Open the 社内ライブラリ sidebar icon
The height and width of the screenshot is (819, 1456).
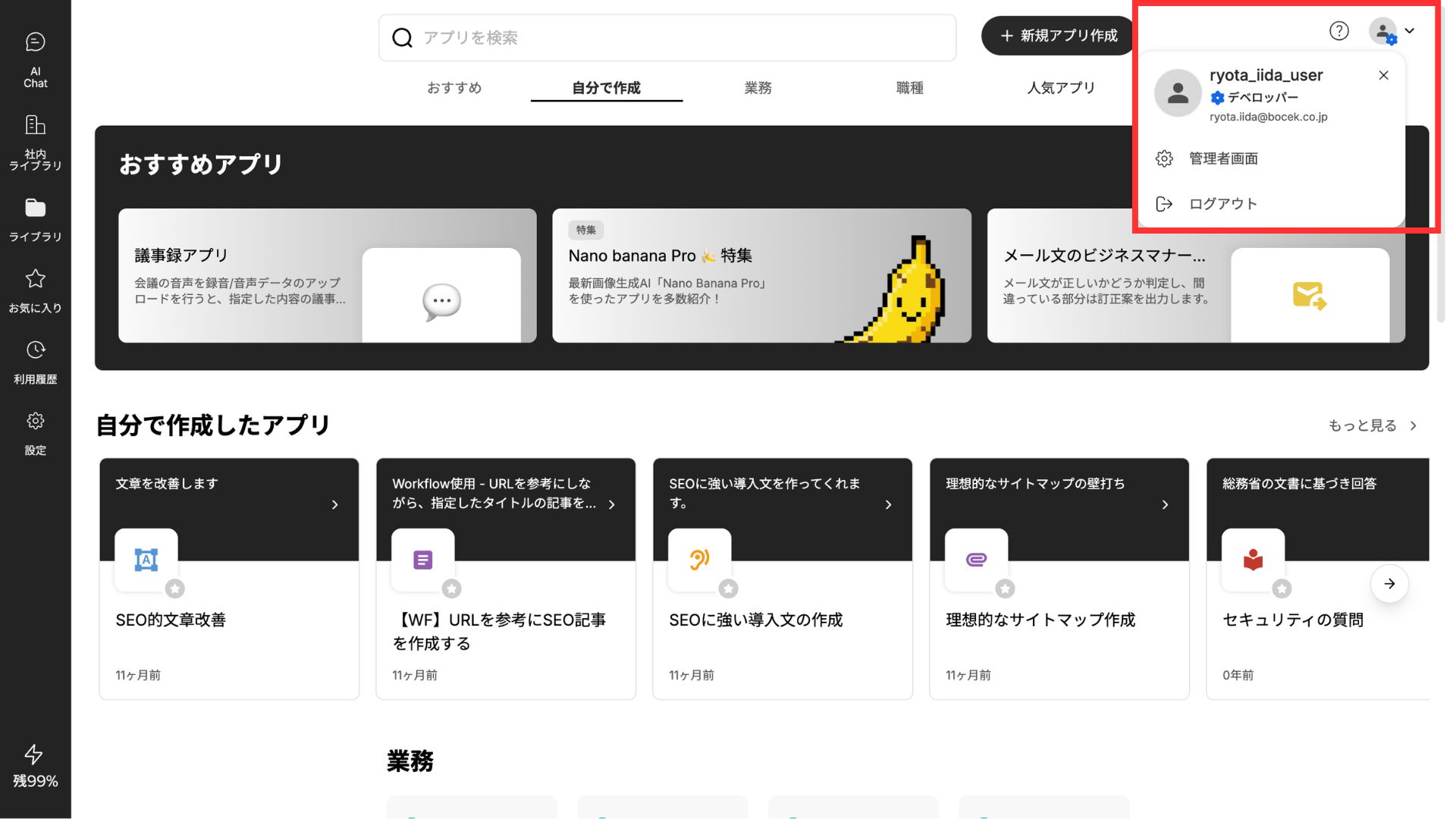tap(35, 125)
